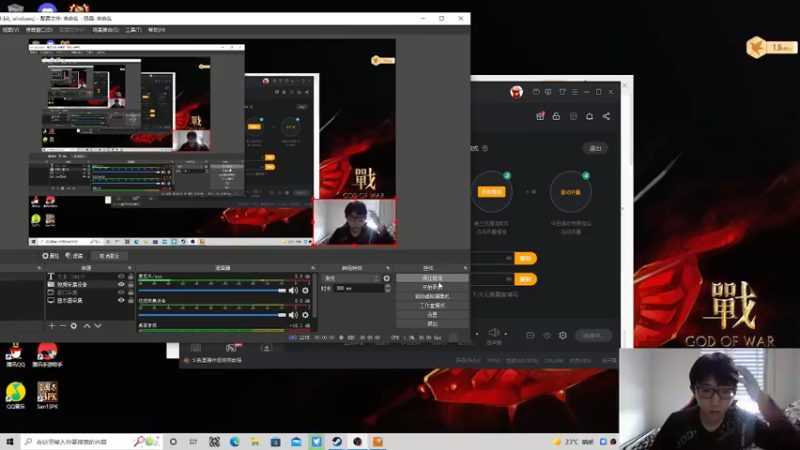Open transition properties gear icon
The width and height of the screenshot is (800, 450).
386,278
